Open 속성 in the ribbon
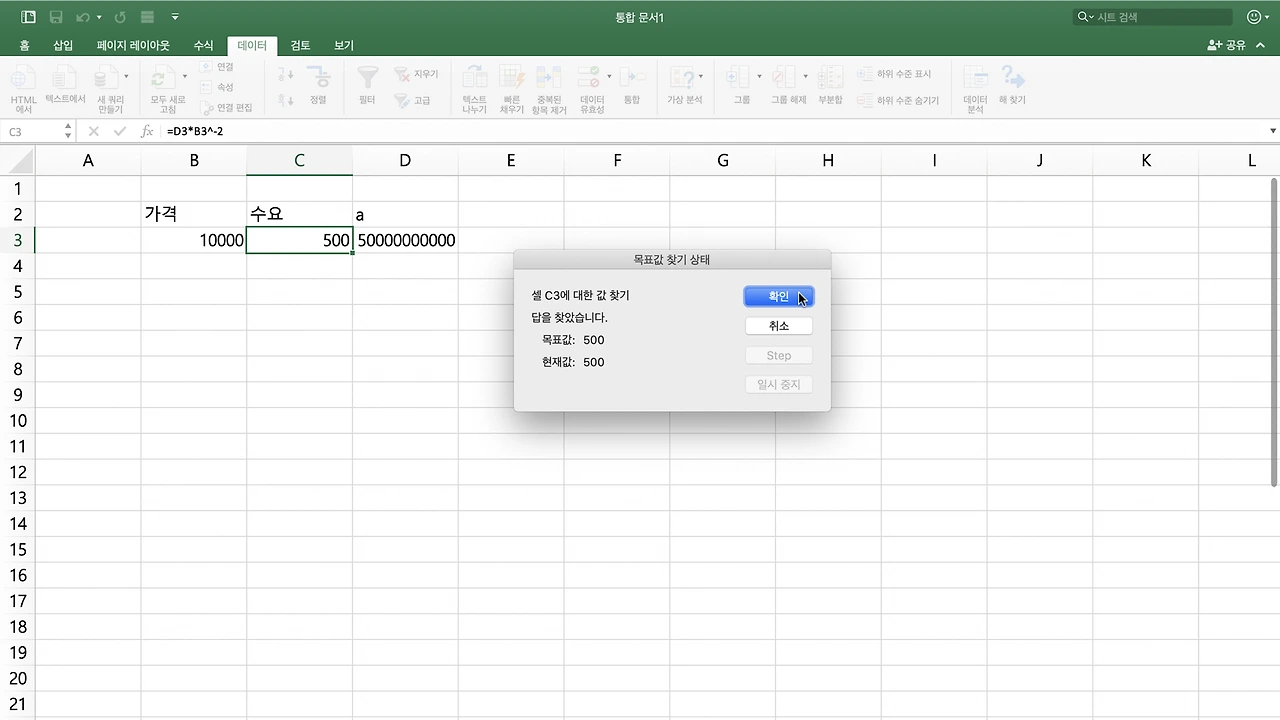This screenshot has height=720, width=1280. (x=216, y=87)
